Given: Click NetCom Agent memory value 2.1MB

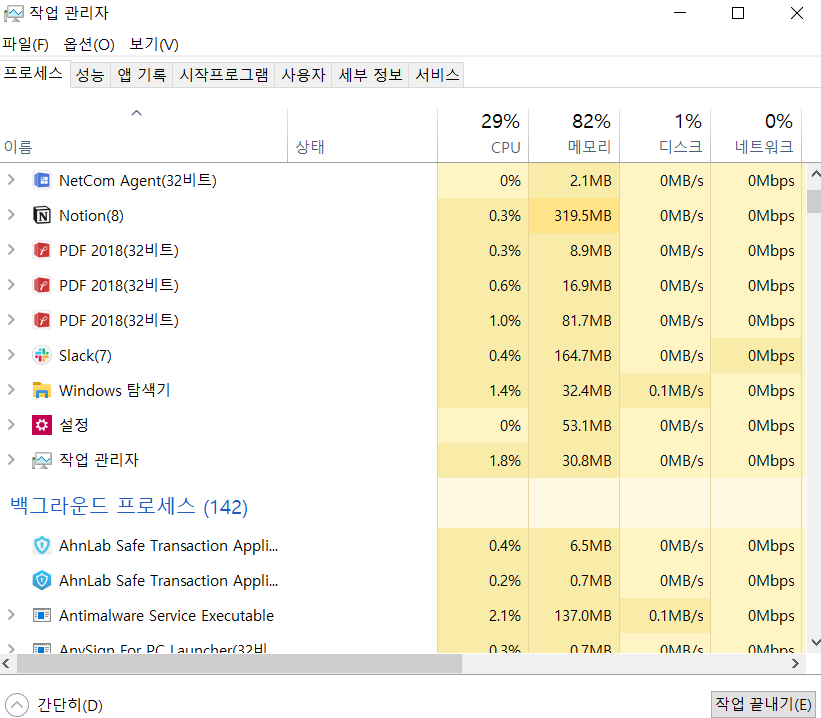Looking at the screenshot, I should [591, 181].
